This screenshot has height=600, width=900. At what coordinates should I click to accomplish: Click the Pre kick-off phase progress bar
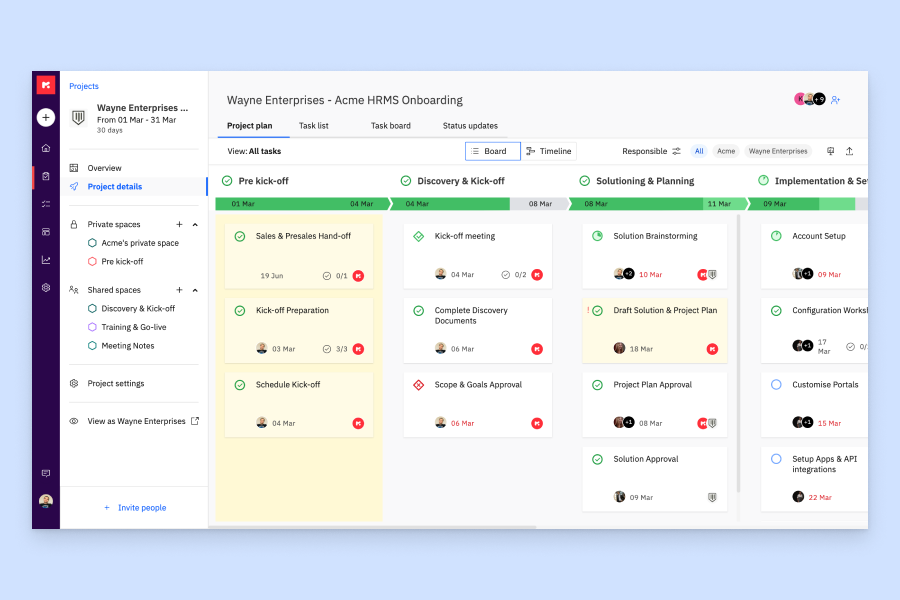pyautogui.click(x=302, y=204)
